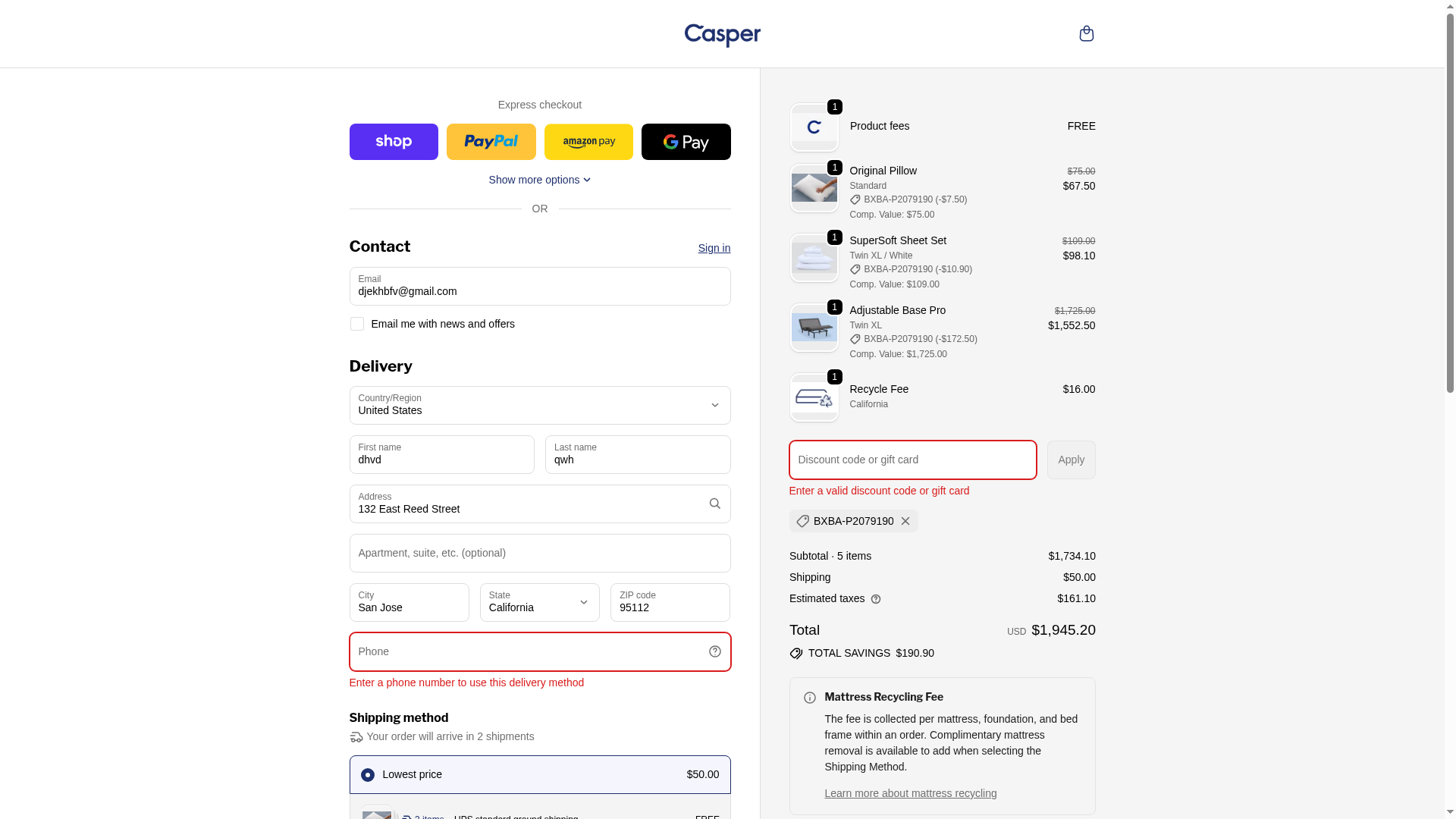Open the State dropdown
The image size is (1456, 819).
tap(539, 602)
